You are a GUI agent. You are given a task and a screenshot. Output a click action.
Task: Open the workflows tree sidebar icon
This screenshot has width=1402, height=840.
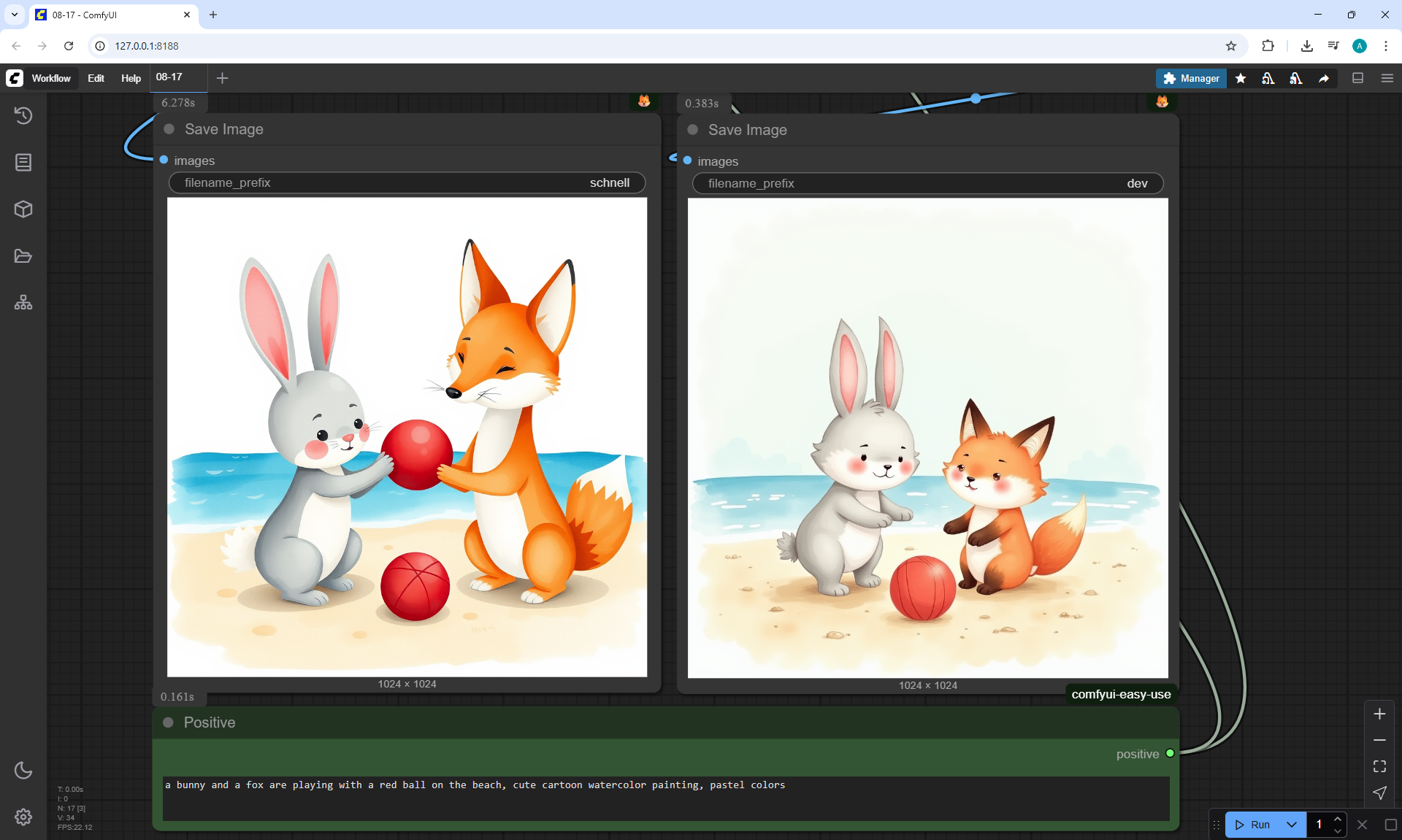click(x=23, y=303)
